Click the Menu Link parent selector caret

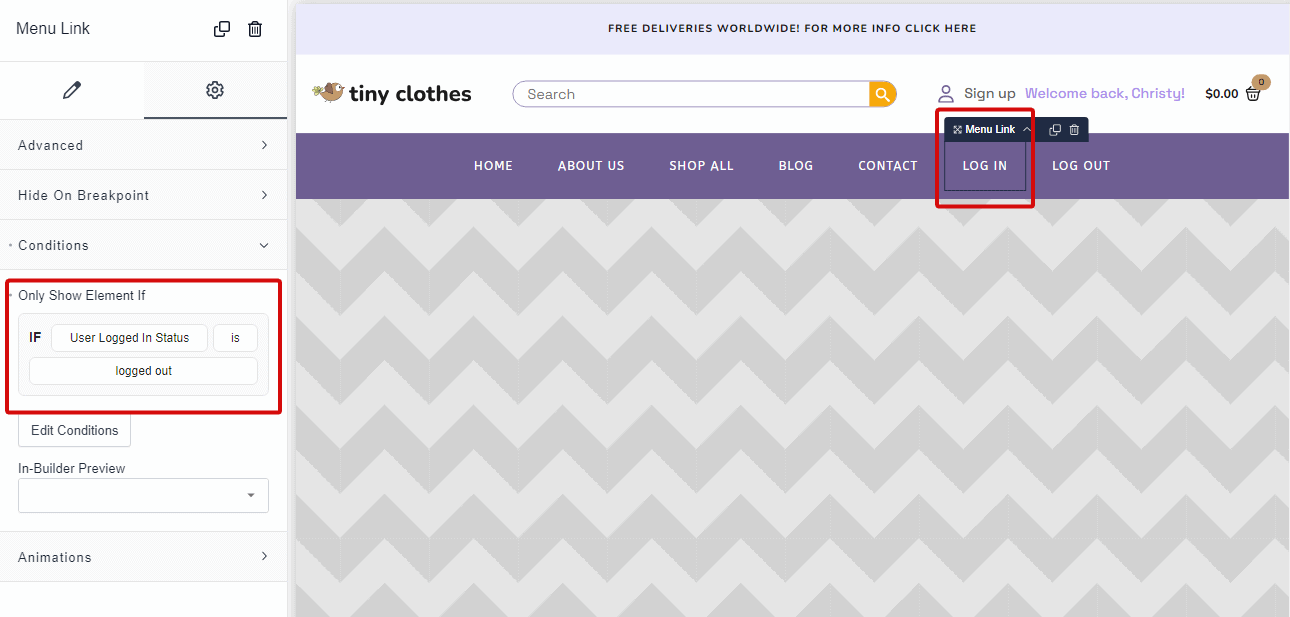[1026, 130]
